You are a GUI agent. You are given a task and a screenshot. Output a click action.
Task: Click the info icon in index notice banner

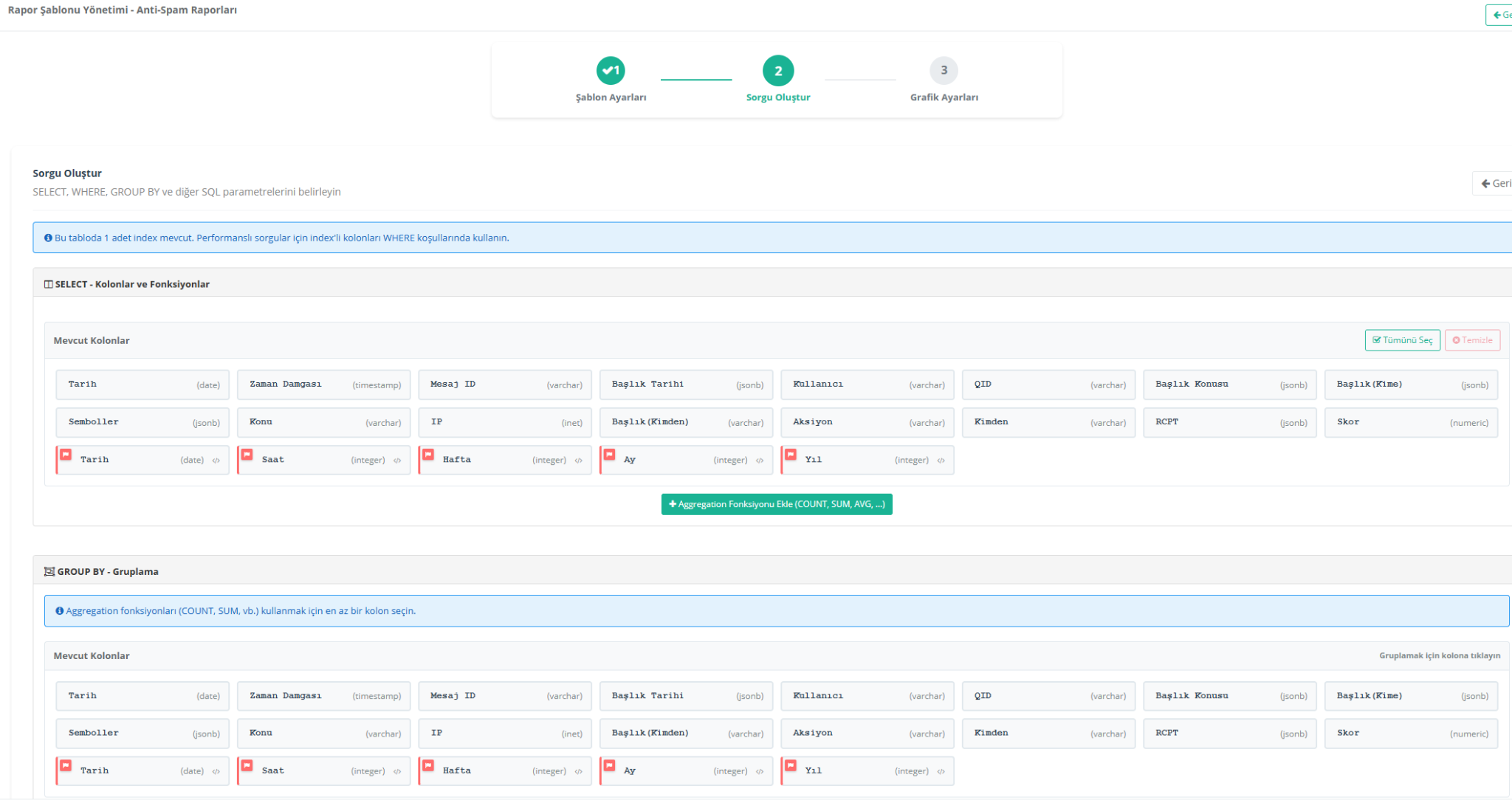[x=48, y=238]
